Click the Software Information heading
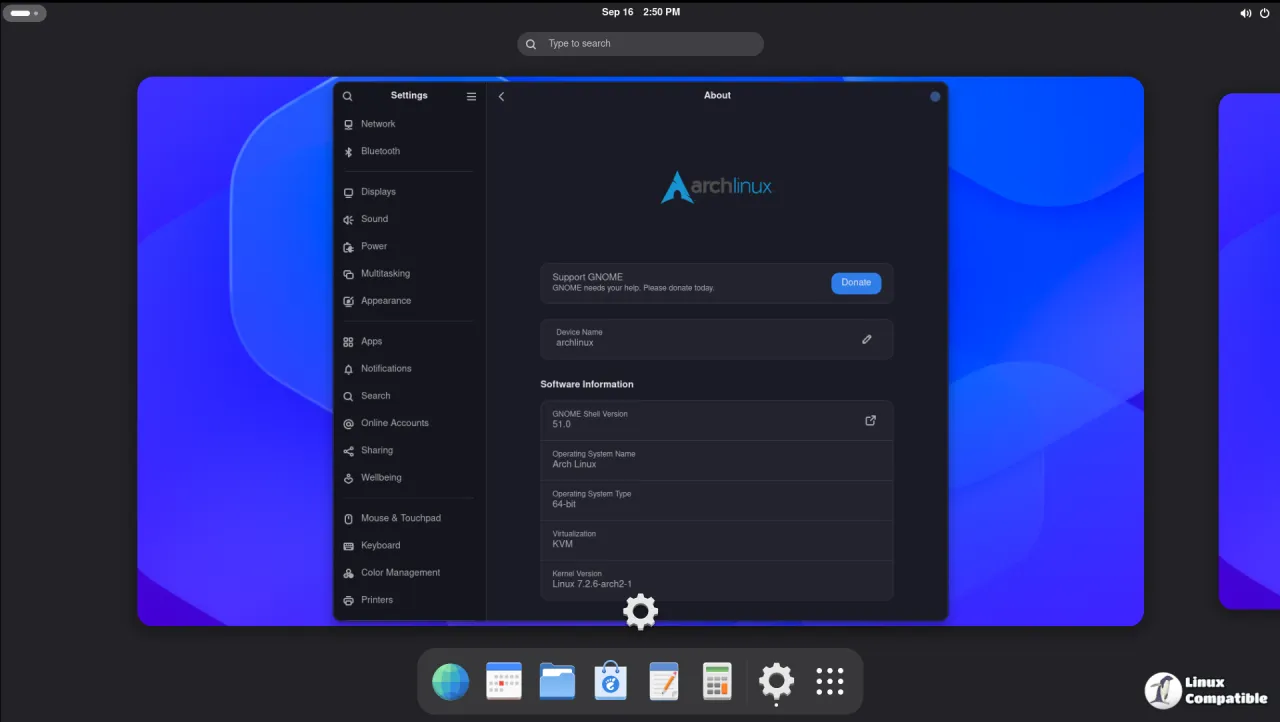Image resolution: width=1280 pixels, height=722 pixels. (587, 384)
